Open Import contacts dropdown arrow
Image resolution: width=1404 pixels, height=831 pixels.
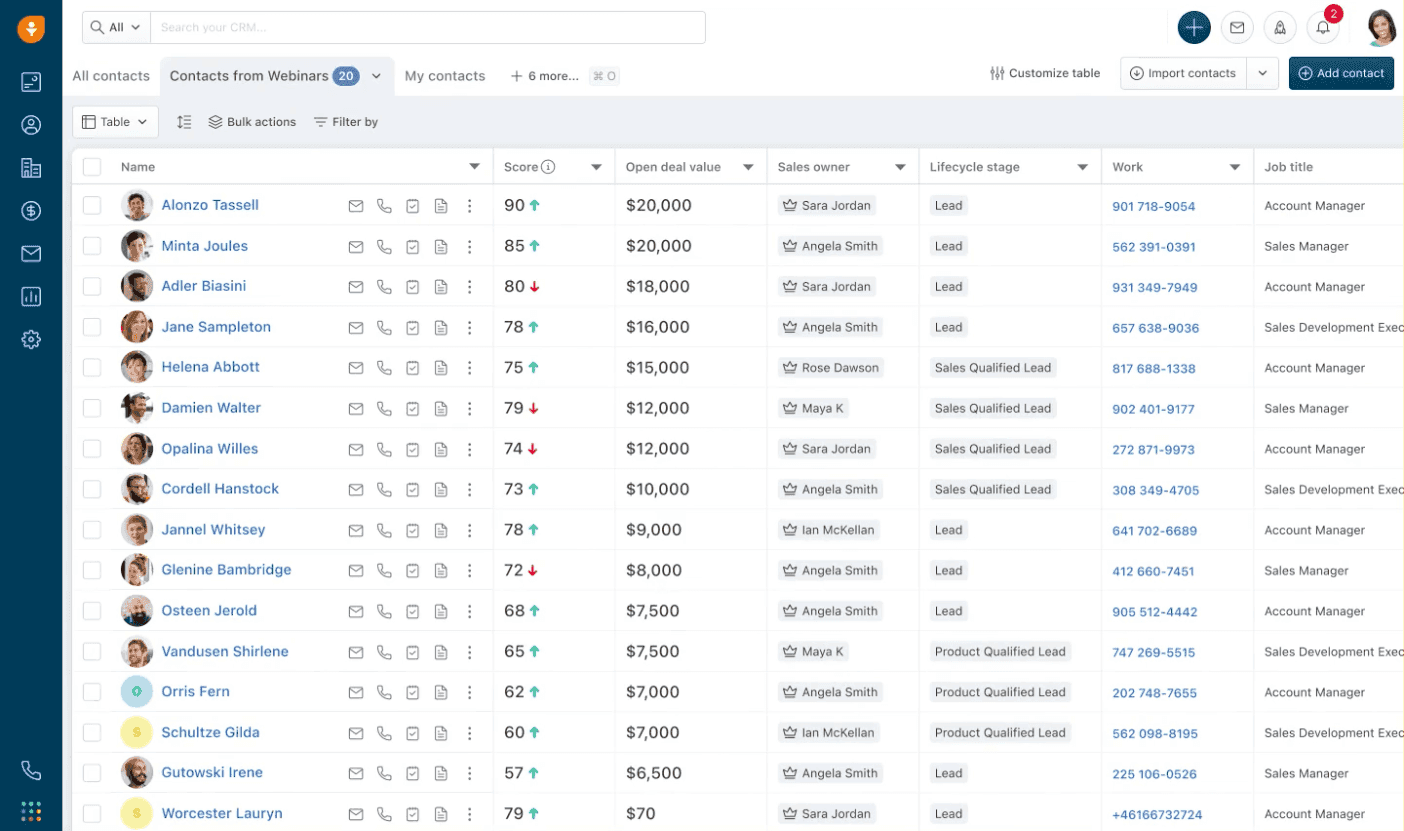click(x=1263, y=73)
